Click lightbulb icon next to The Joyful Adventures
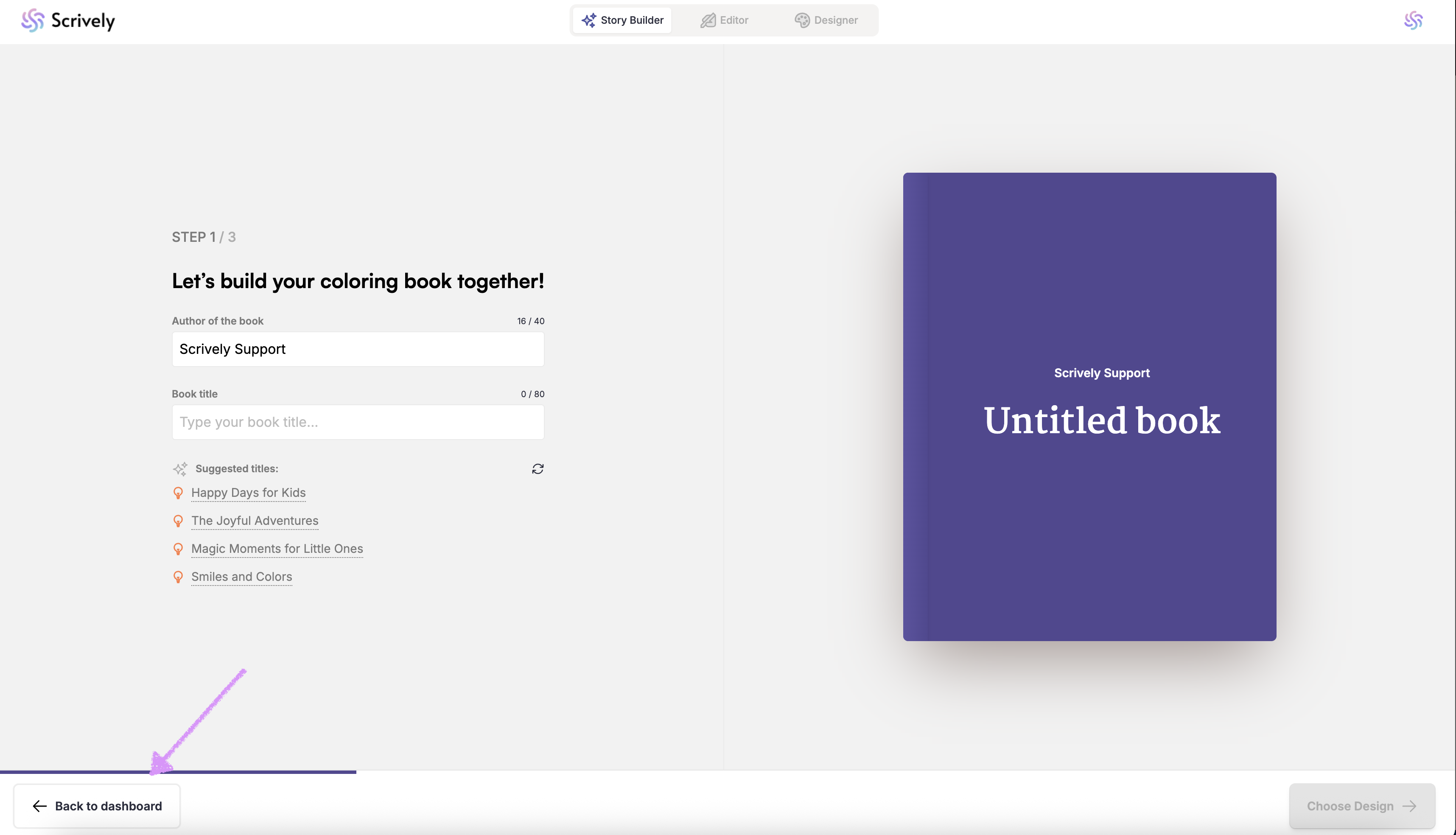 tap(178, 521)
